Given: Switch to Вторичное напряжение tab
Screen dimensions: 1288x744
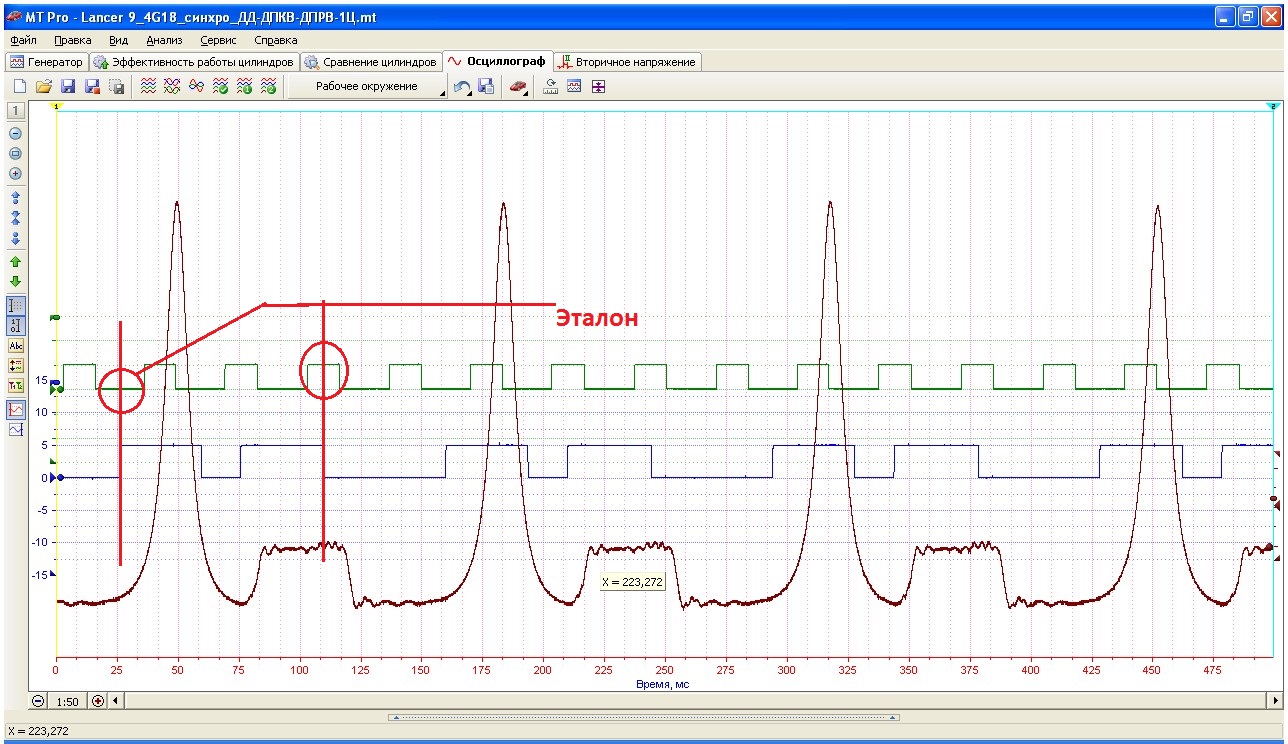Looking at the screenshot, I should (x=627, y=62).
